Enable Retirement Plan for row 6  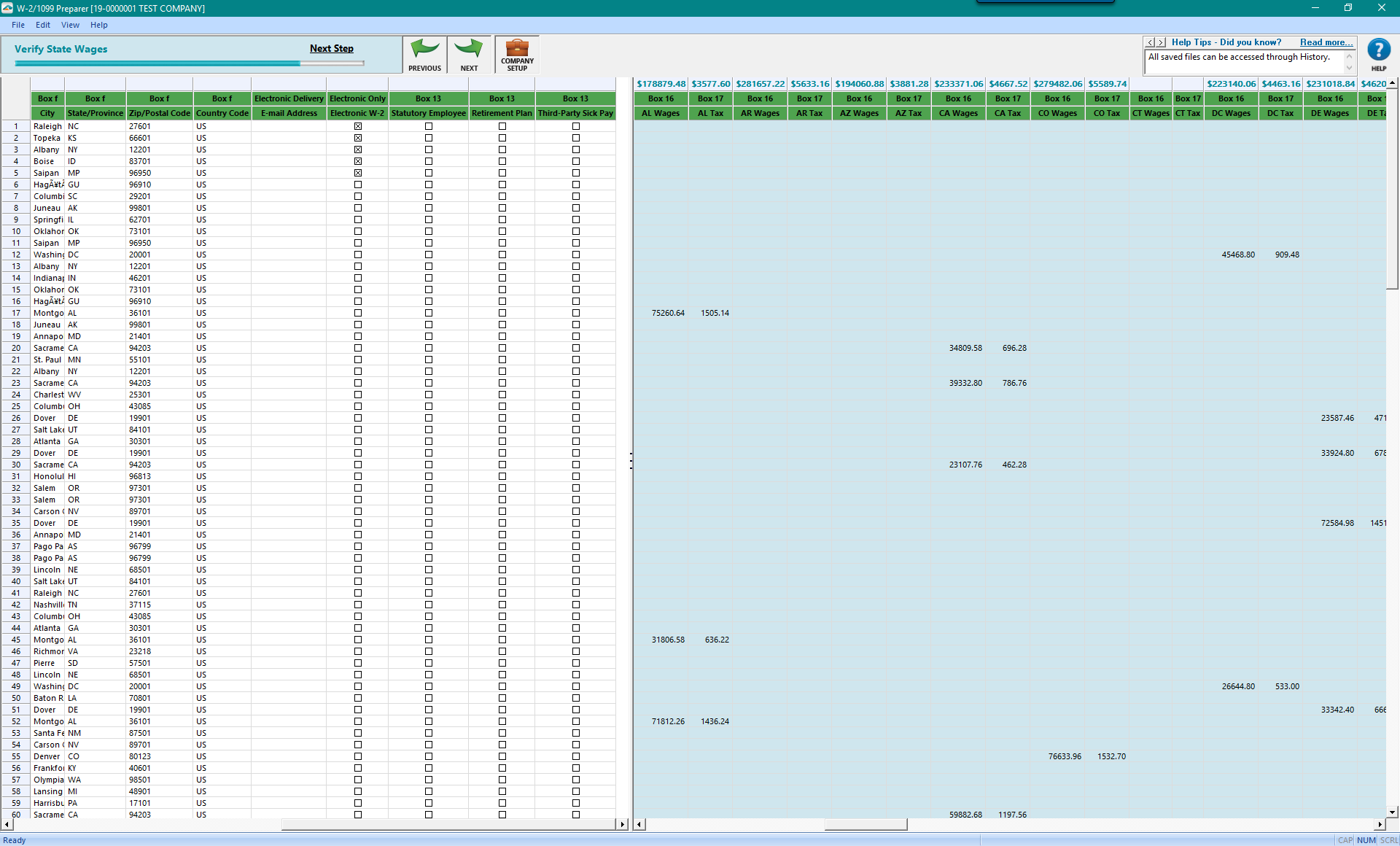(502, 185)
